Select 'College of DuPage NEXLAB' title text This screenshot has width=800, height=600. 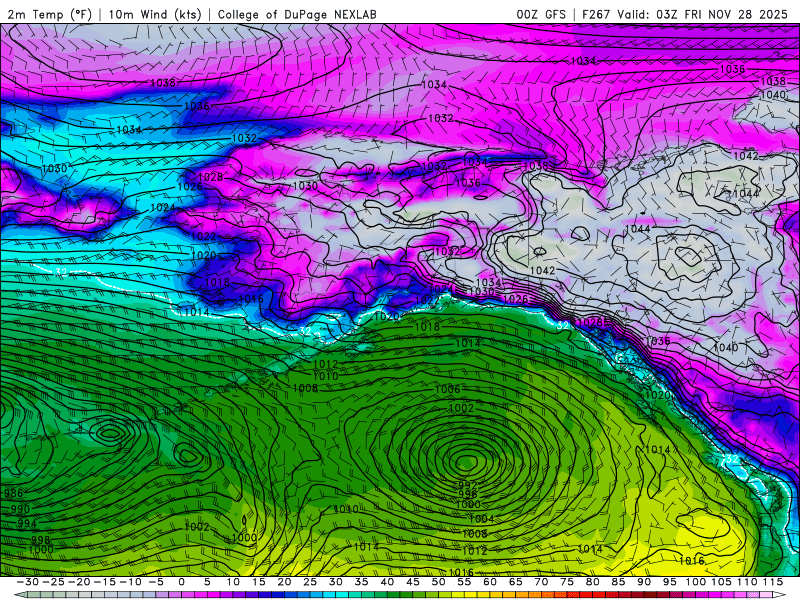297,14
